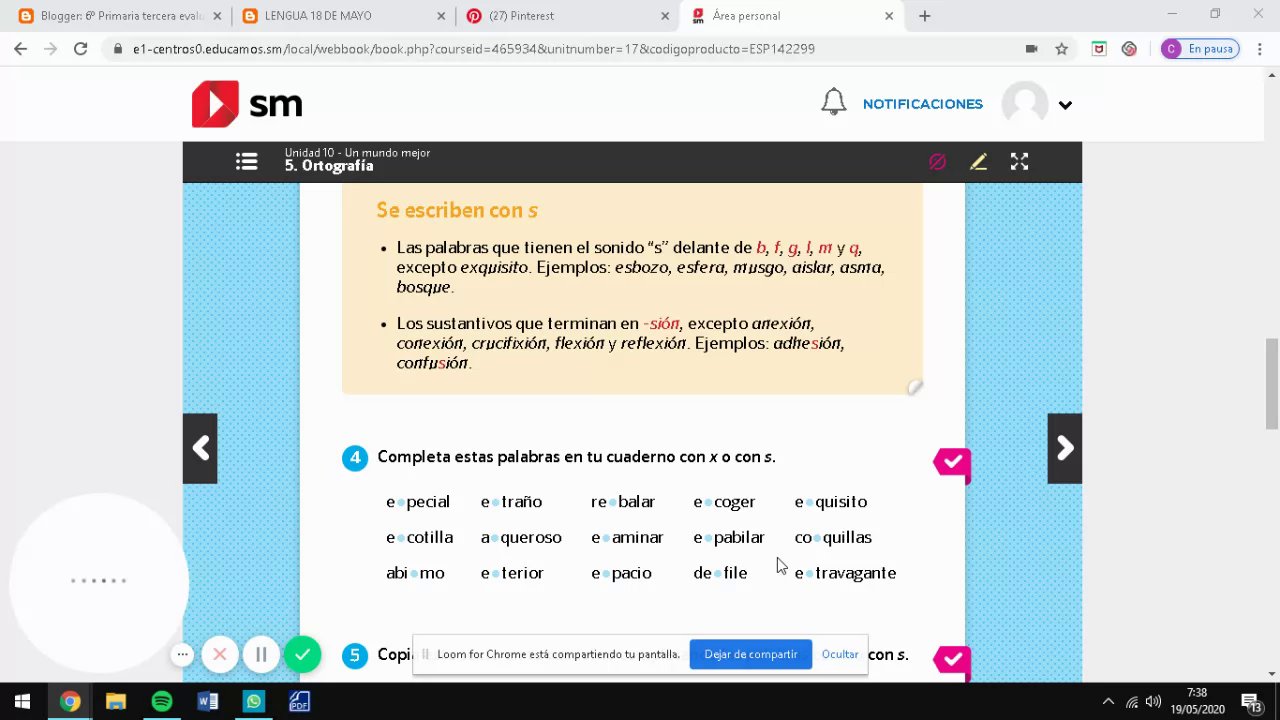
Task: Go to next page arrow
Action: (1065, 449)
